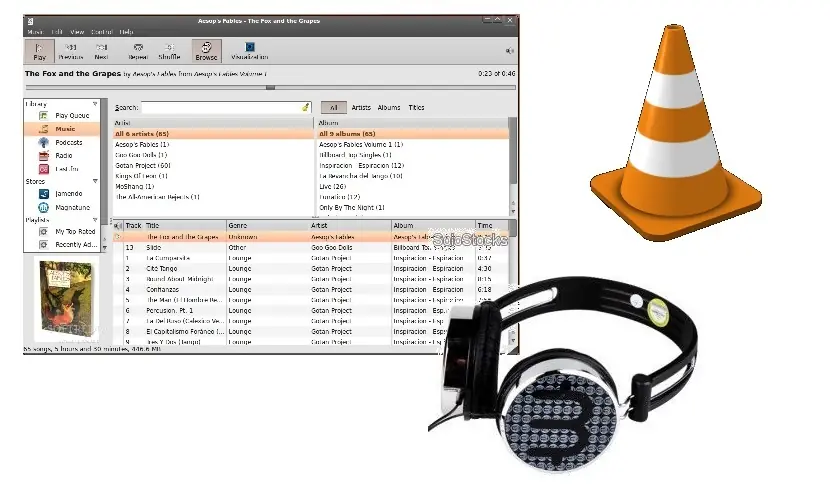Select the All search filter

coord(333,107)
